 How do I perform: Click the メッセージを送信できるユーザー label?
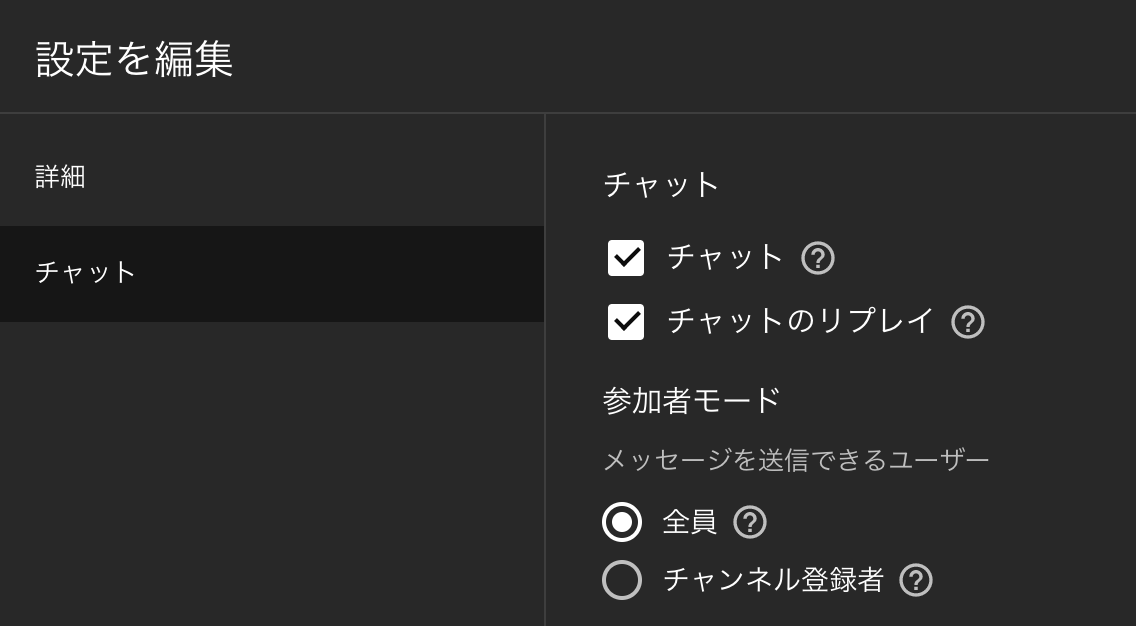coord(796,457)
